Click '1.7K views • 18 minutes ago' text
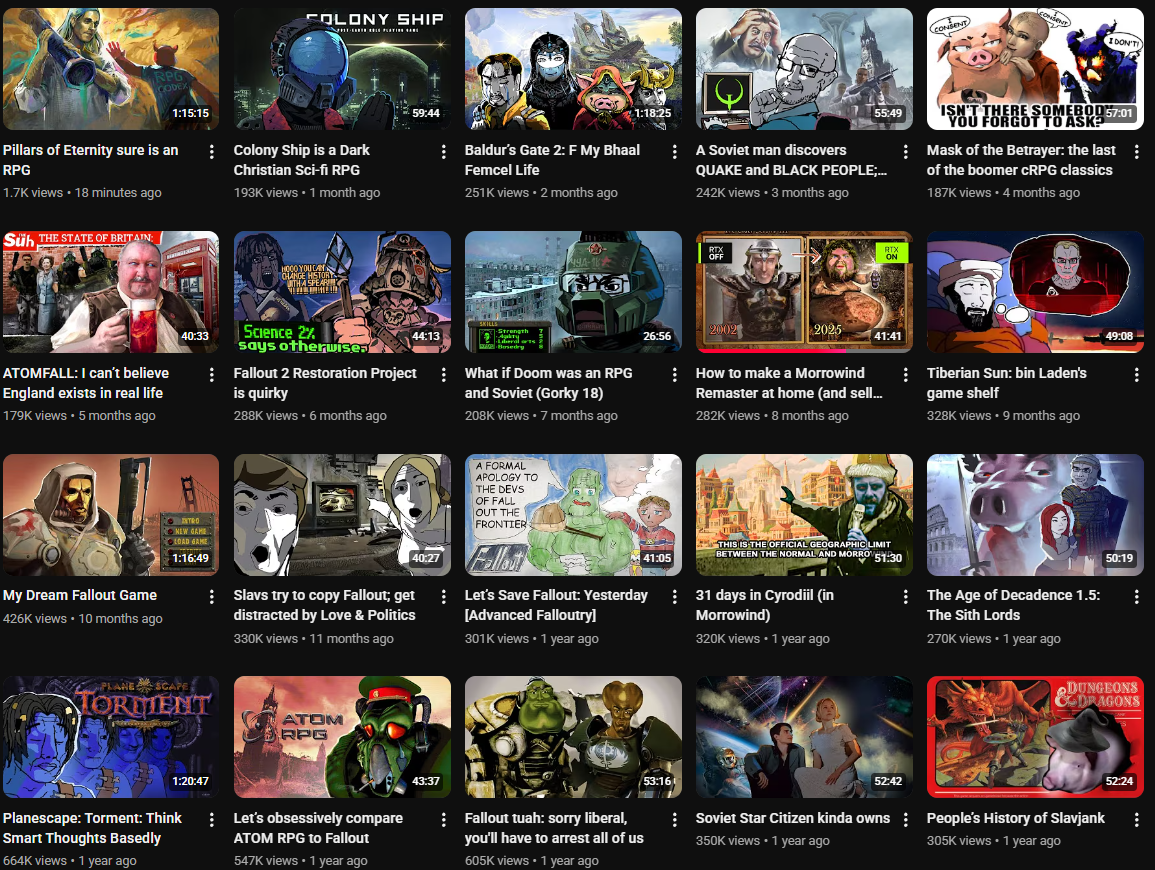 tap(82, 192)
